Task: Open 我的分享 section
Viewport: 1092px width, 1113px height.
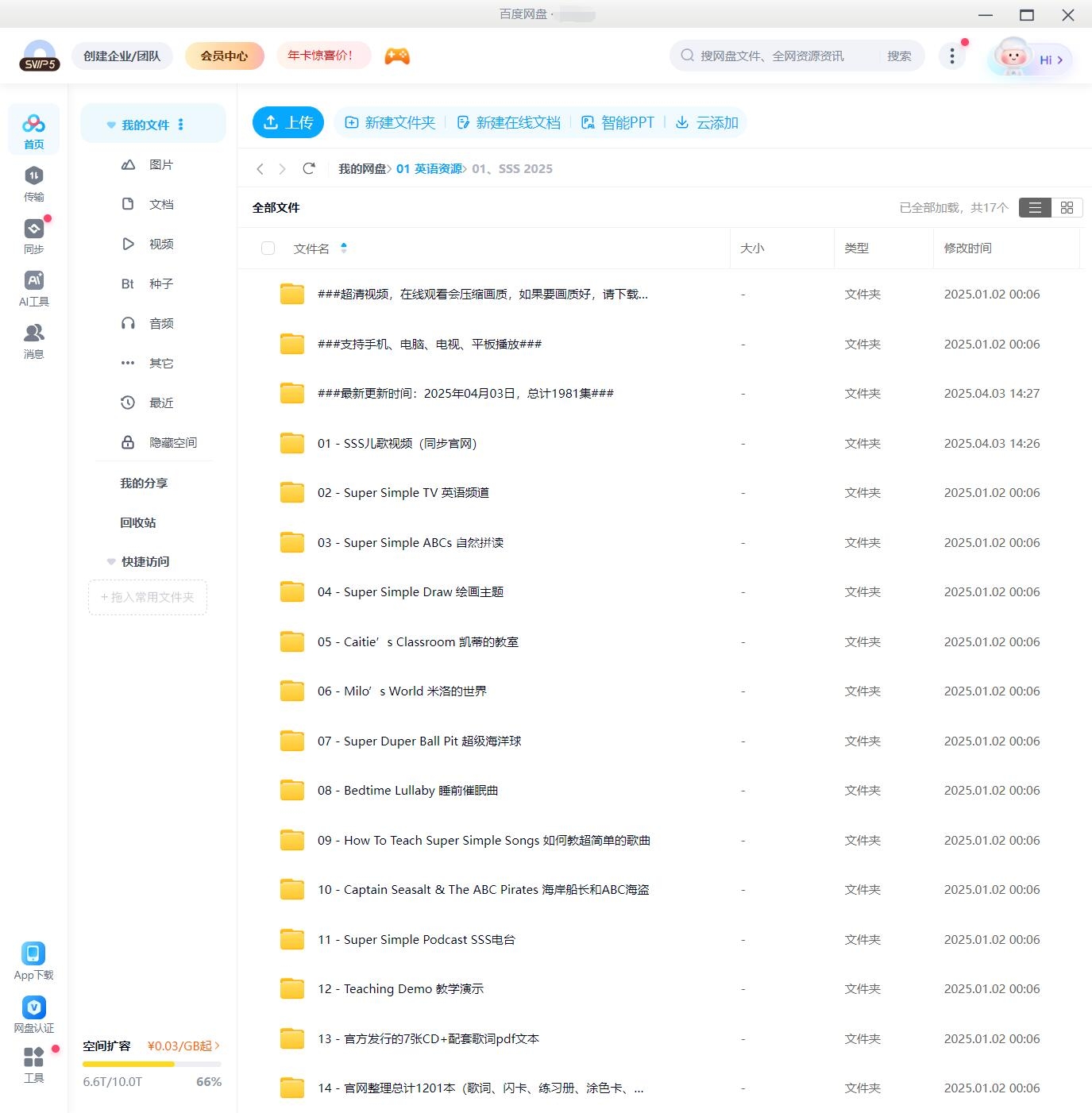Action: [144, 483]
